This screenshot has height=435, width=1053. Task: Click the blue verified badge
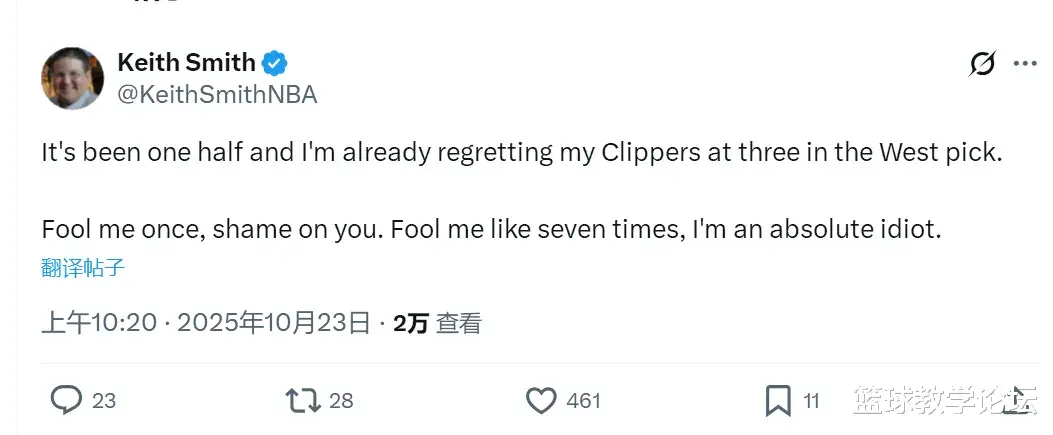click(x=275, y=63)
